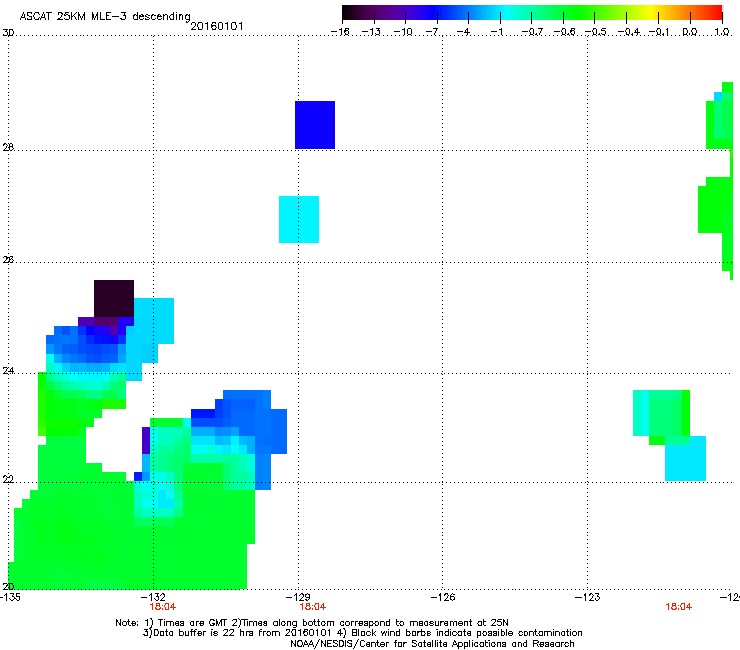Click the -0.1 label on the color scale
740x650 pixels.
click(659, 32)
